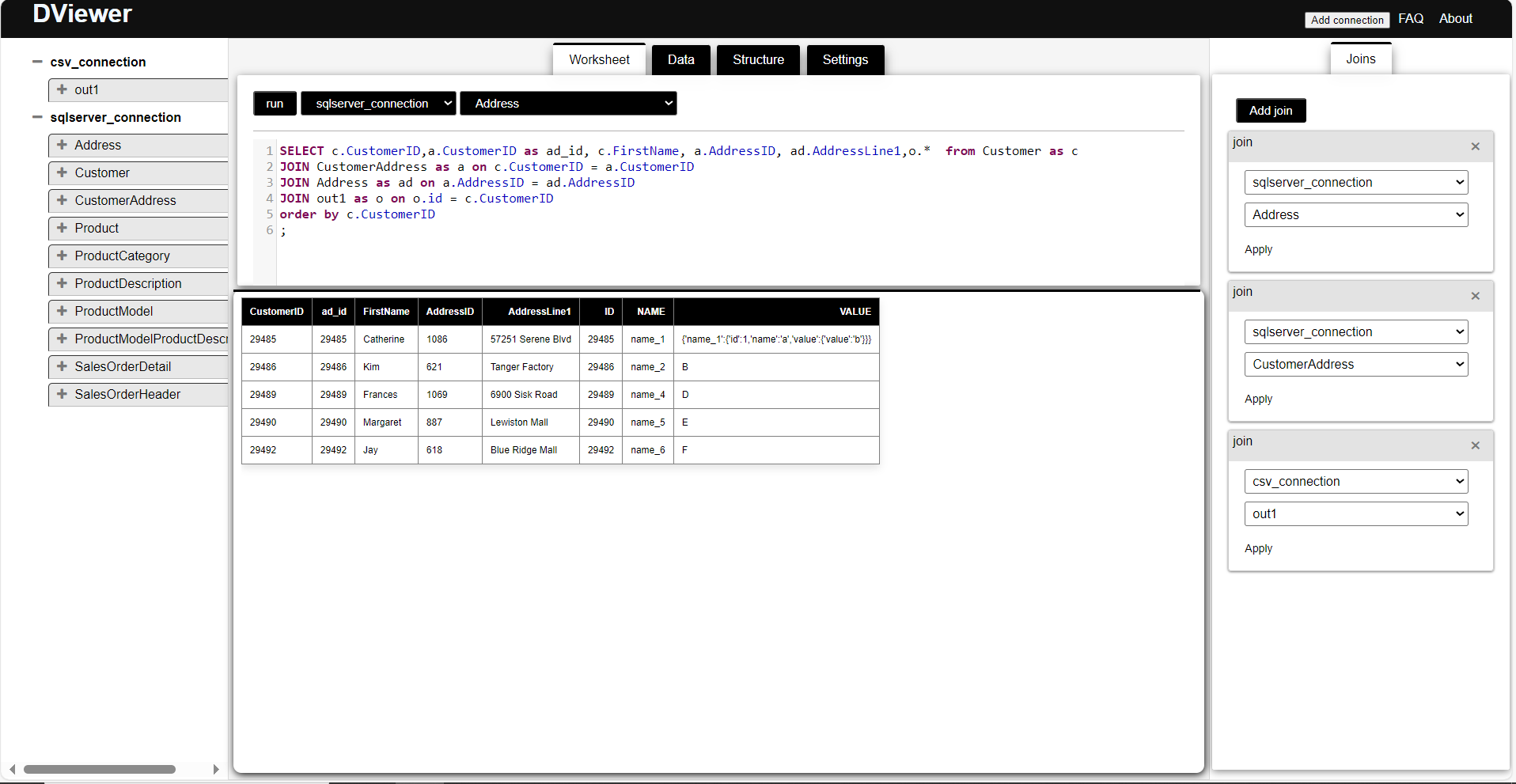The width and height of the screenshot is (1516, 784).
Task: Click the VALUE column header
Action: click(x=776, y=312)
